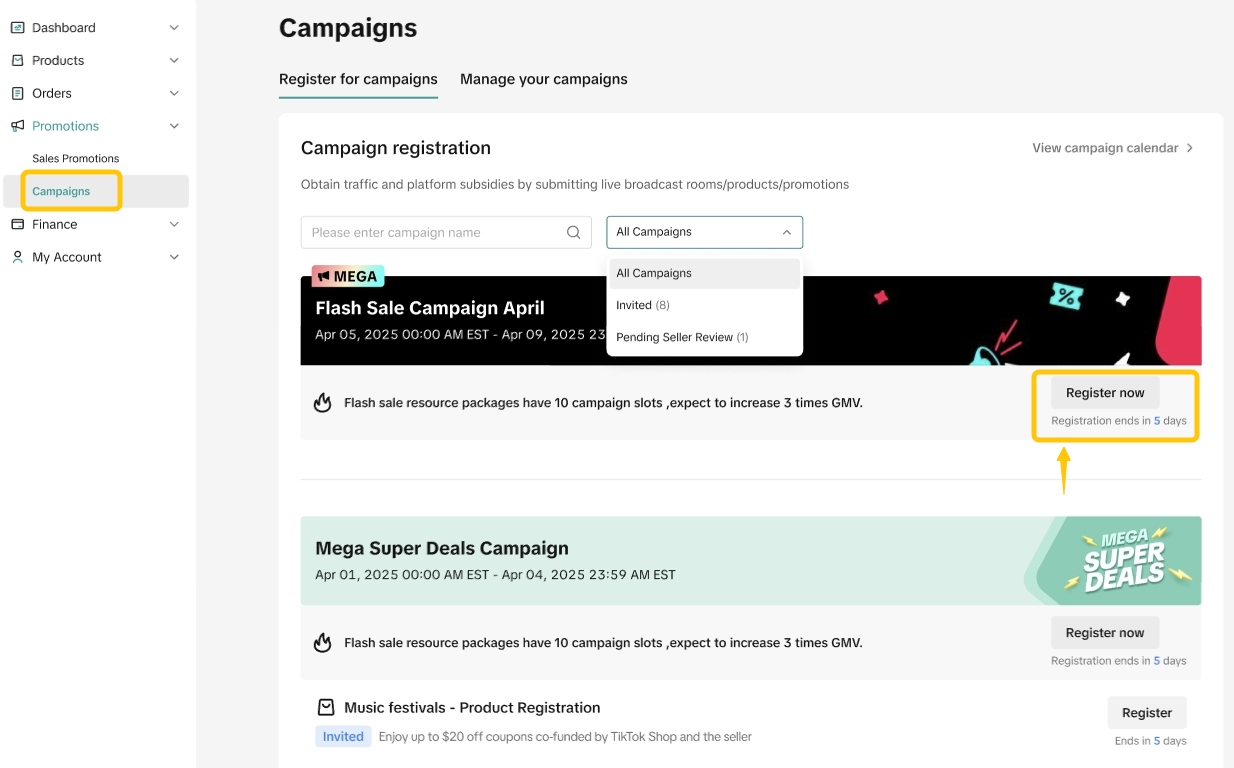Click the Orders list icon
1234x768 pixels.
point(17,94)
